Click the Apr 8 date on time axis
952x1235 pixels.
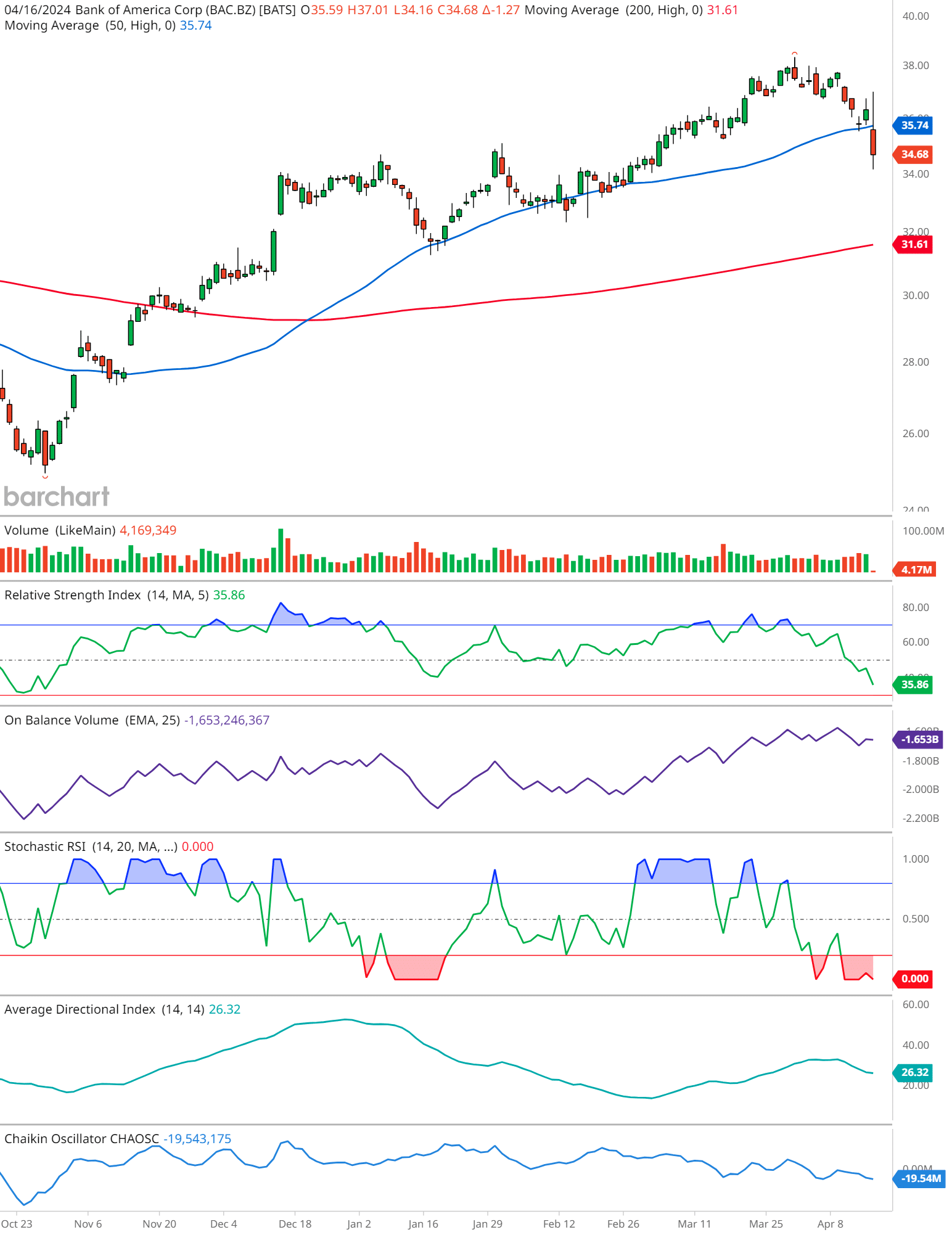click(830, 1224)
